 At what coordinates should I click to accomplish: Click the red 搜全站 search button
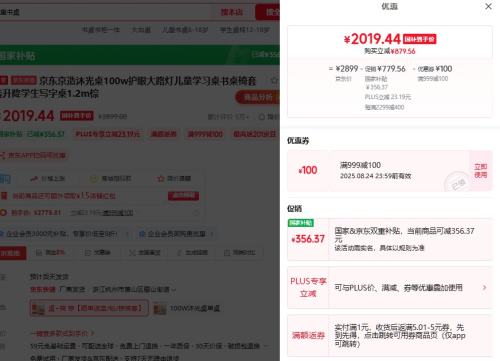pos(268,12)
